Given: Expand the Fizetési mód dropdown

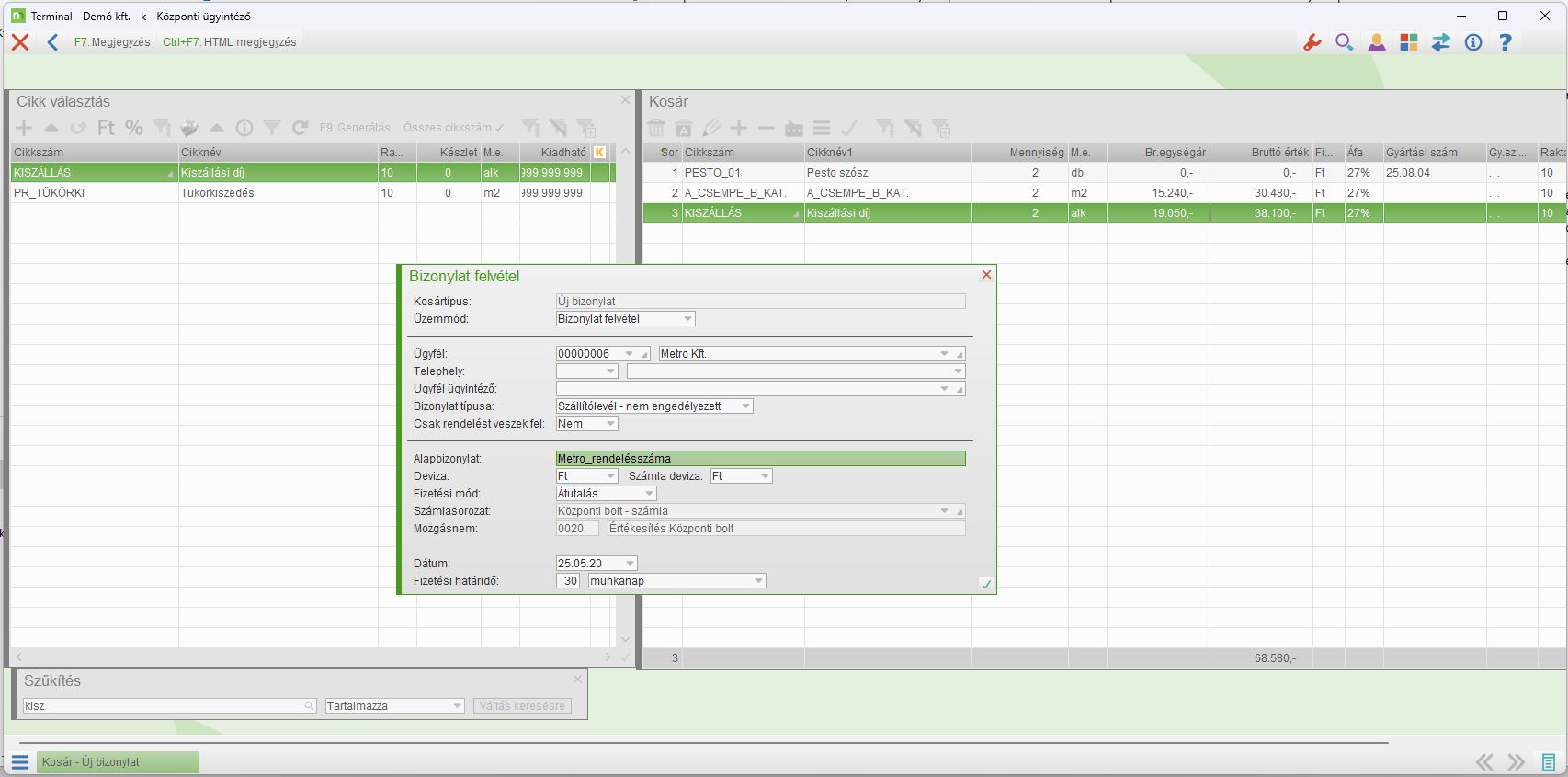Looking at the screenshot, I should coord(649,494).
